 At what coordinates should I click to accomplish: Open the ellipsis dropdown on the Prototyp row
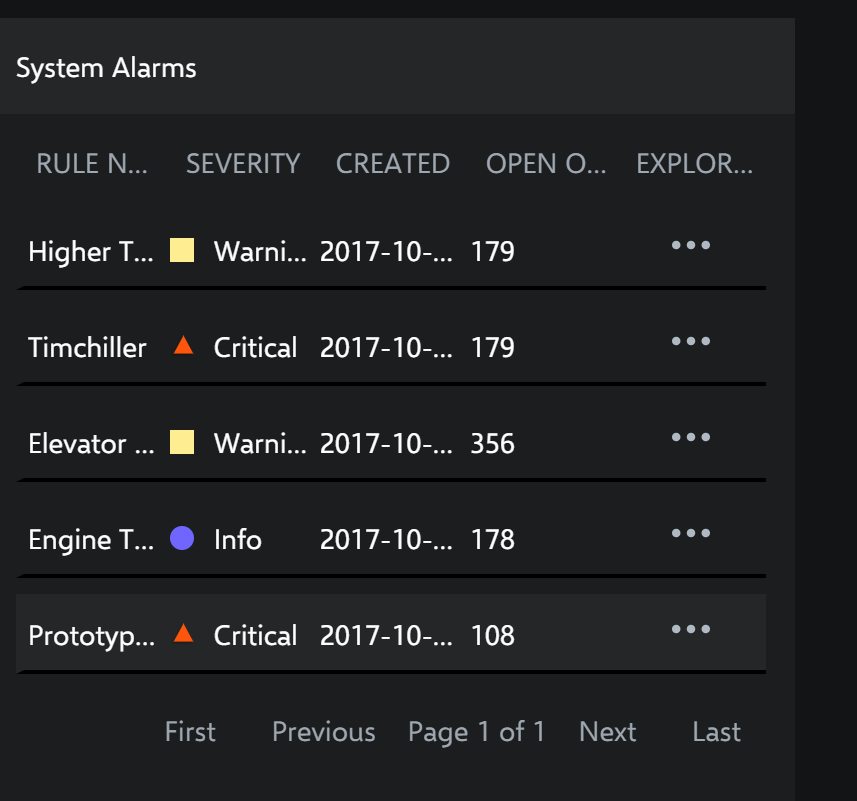pyautogui.click(x=690, y=628)
